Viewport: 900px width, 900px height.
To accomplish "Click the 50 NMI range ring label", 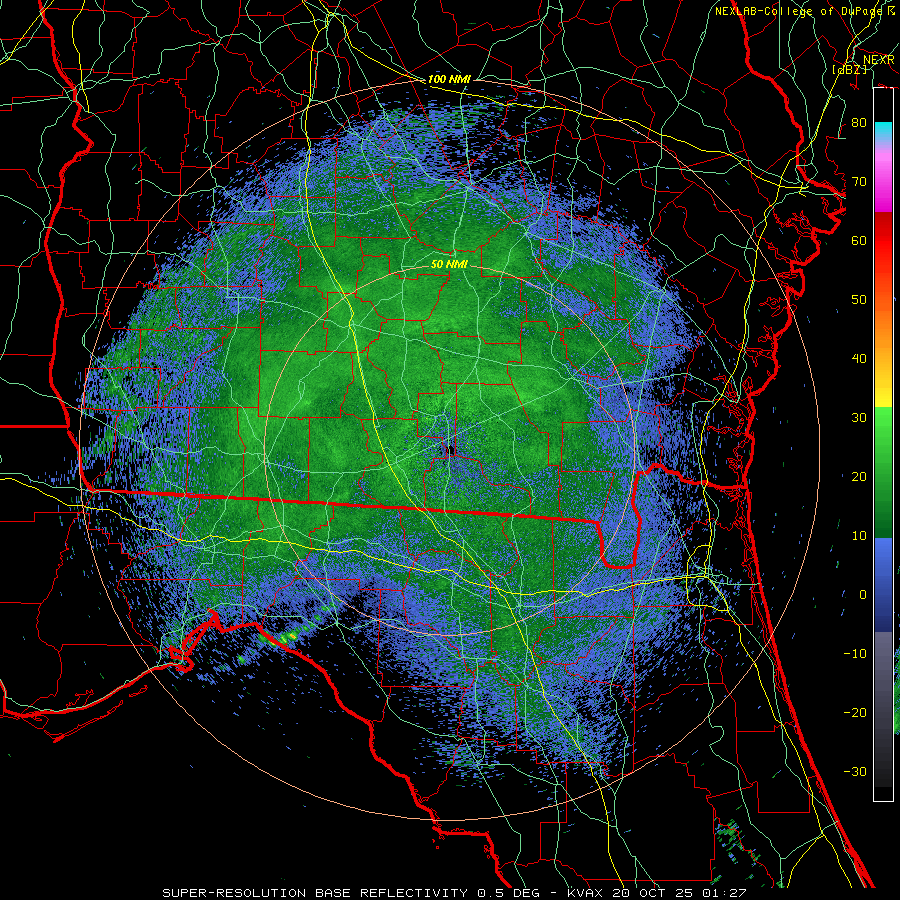I will [449, 265].
